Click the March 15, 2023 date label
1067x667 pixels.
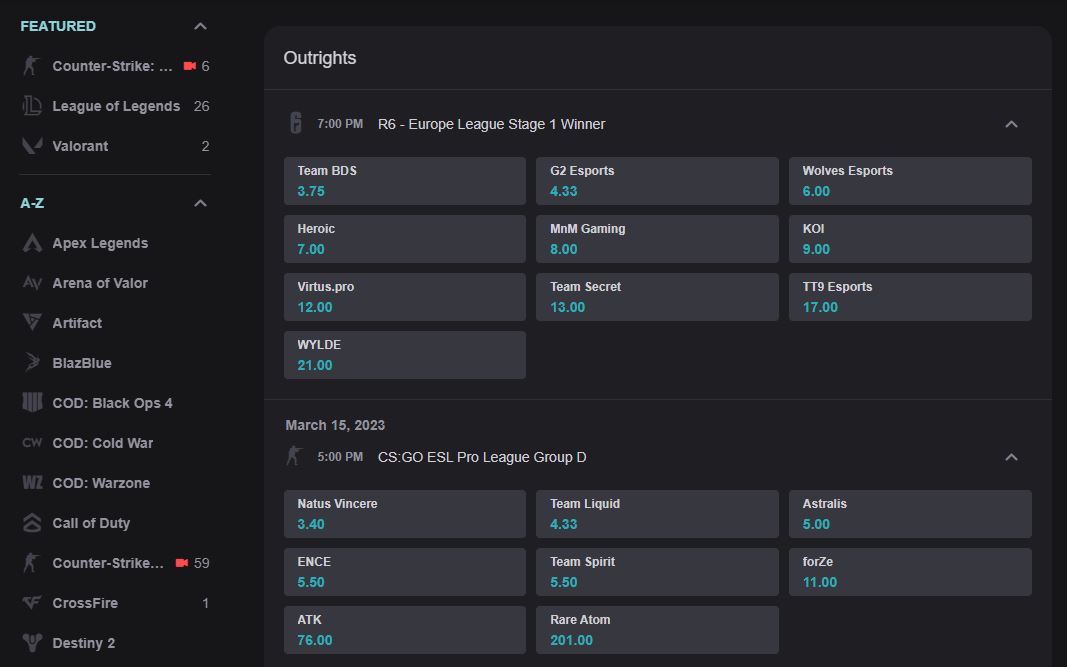[335, 425]
